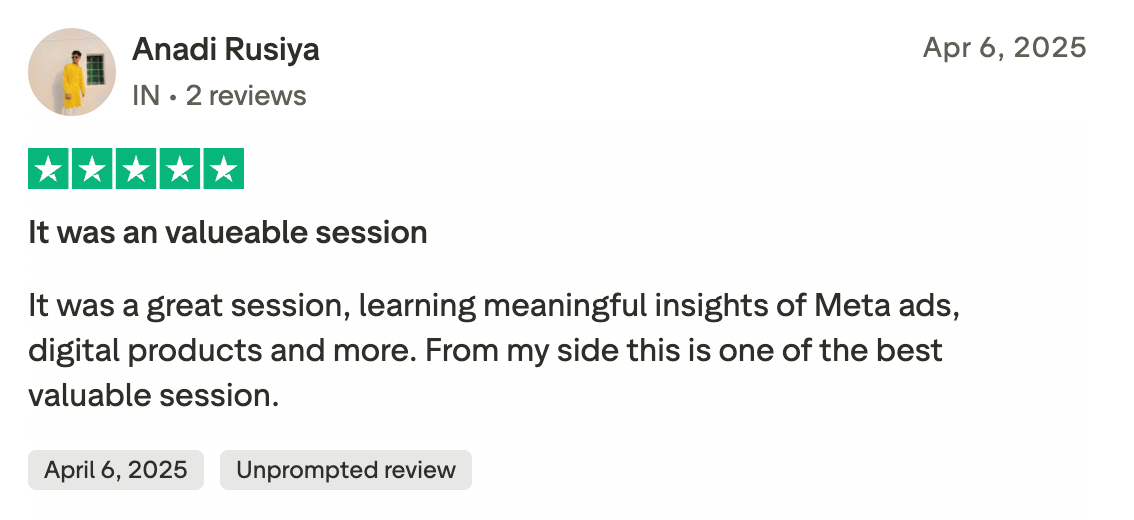1134x520 pixels.
Task: Click the April 6, 2025 experience date tag
Action: pos(116,470)
